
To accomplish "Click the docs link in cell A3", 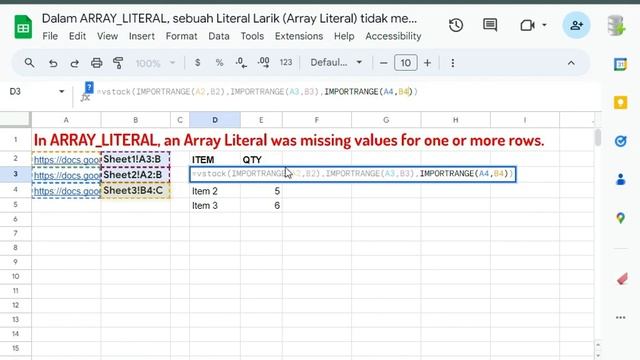I will click(x=67, y=176).
